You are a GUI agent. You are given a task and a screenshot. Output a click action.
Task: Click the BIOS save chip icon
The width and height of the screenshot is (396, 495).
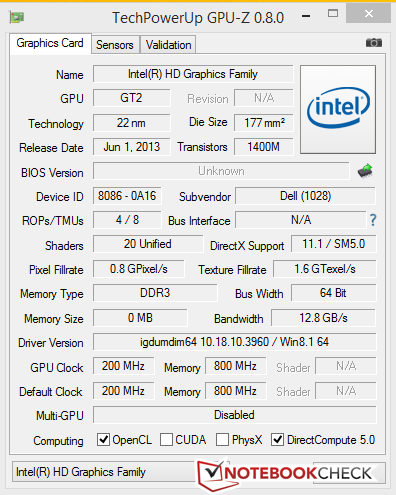coord(365,171)
